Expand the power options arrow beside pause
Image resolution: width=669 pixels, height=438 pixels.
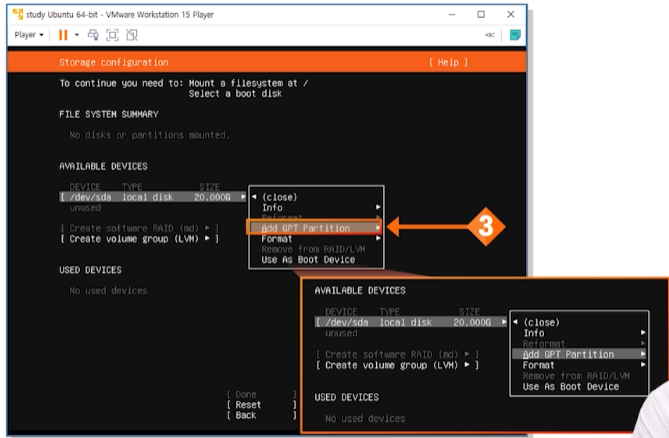pos(77,35)
